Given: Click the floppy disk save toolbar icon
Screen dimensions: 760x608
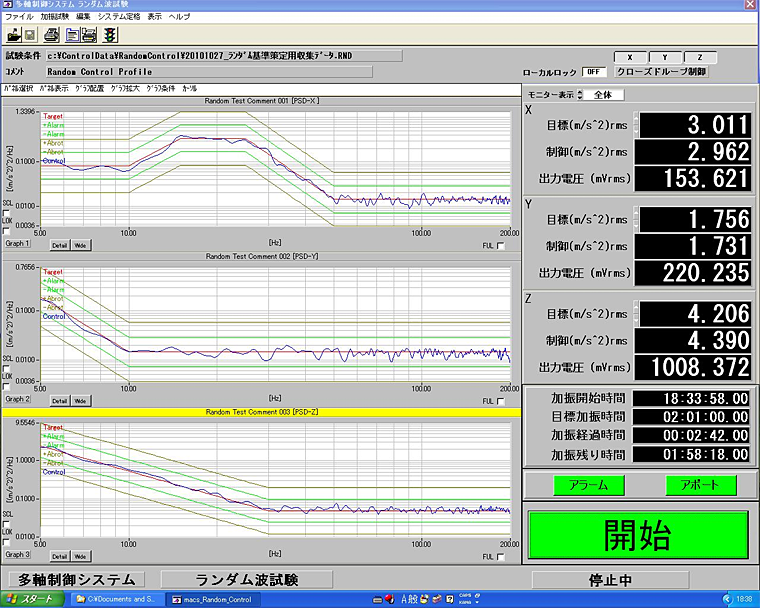Looking at the screenshot, I should tap(30, 35).
